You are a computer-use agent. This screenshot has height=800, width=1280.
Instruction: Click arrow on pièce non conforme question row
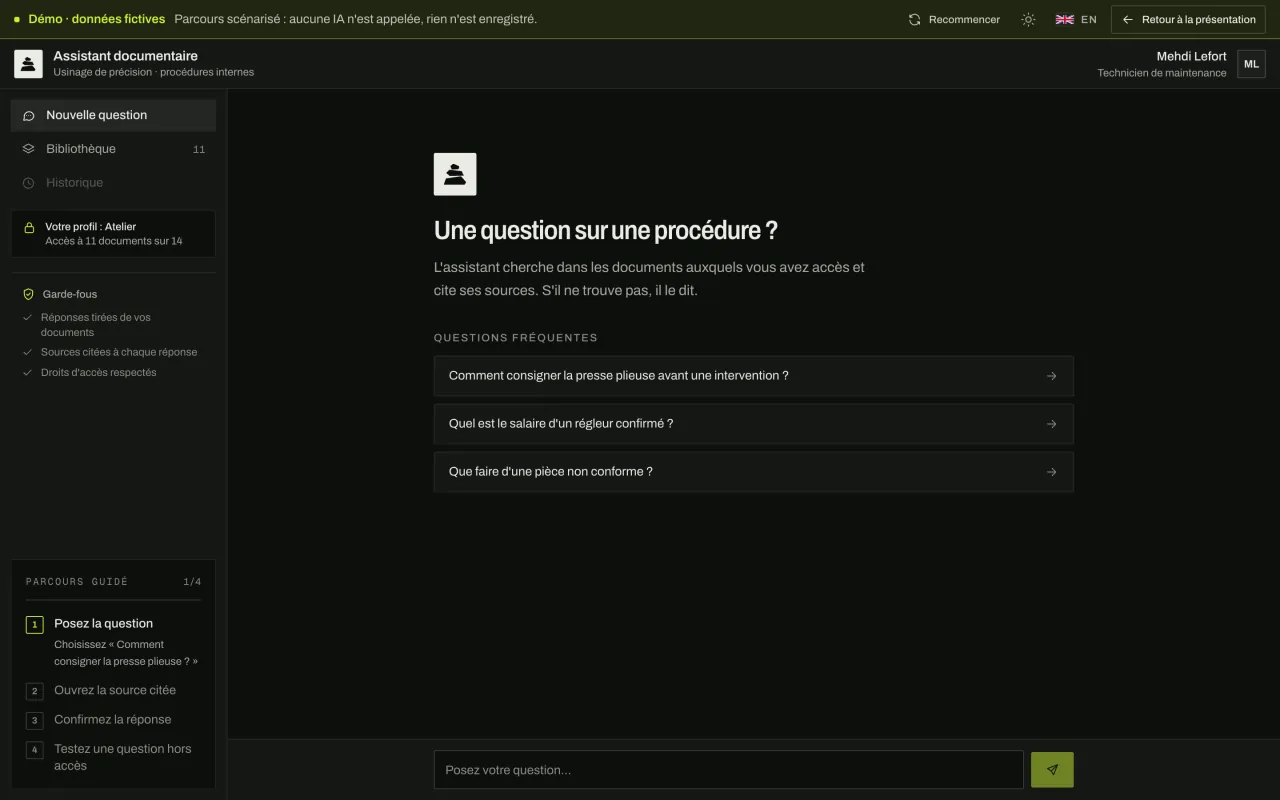pos(1051,472)
